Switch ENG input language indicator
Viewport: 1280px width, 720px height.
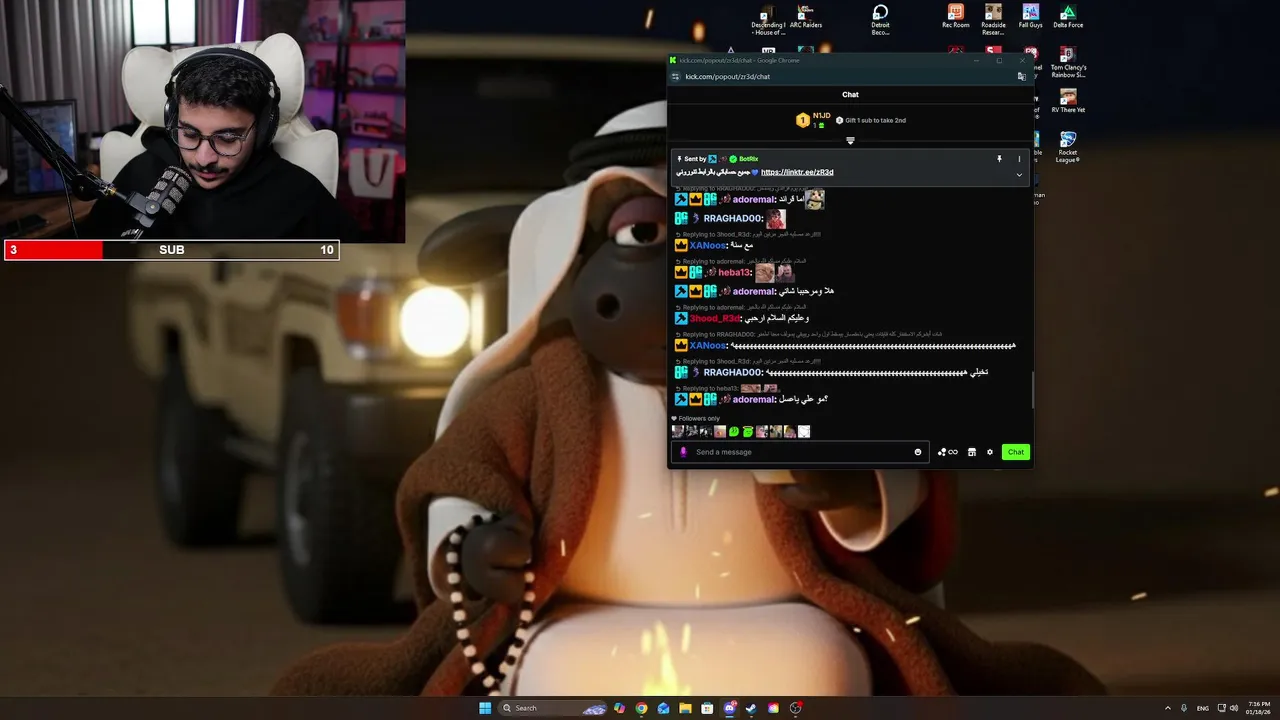pos(1203,708)
